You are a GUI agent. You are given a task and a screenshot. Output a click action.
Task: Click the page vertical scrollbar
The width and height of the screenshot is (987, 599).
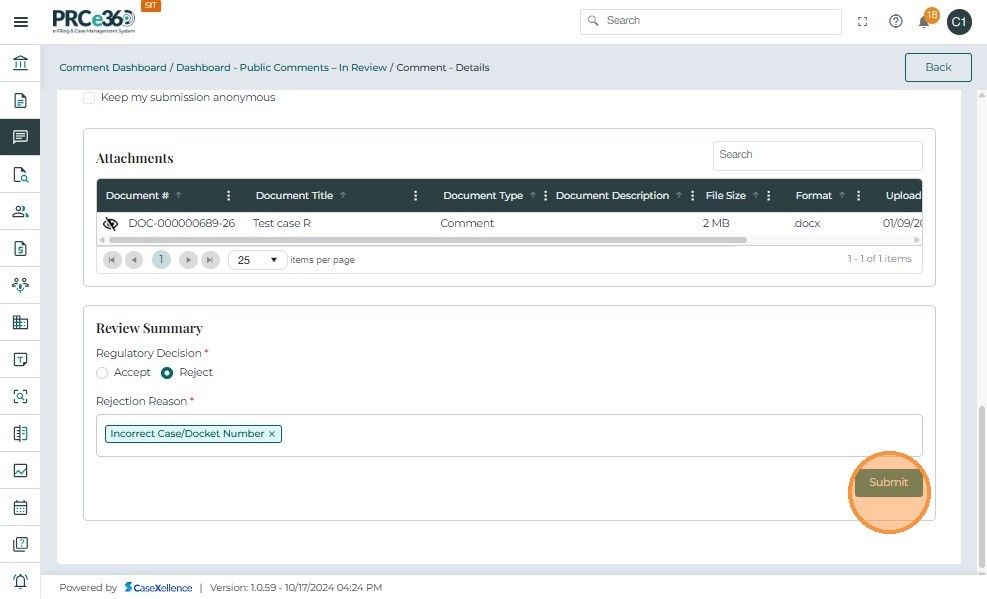[x=981, y=487]
